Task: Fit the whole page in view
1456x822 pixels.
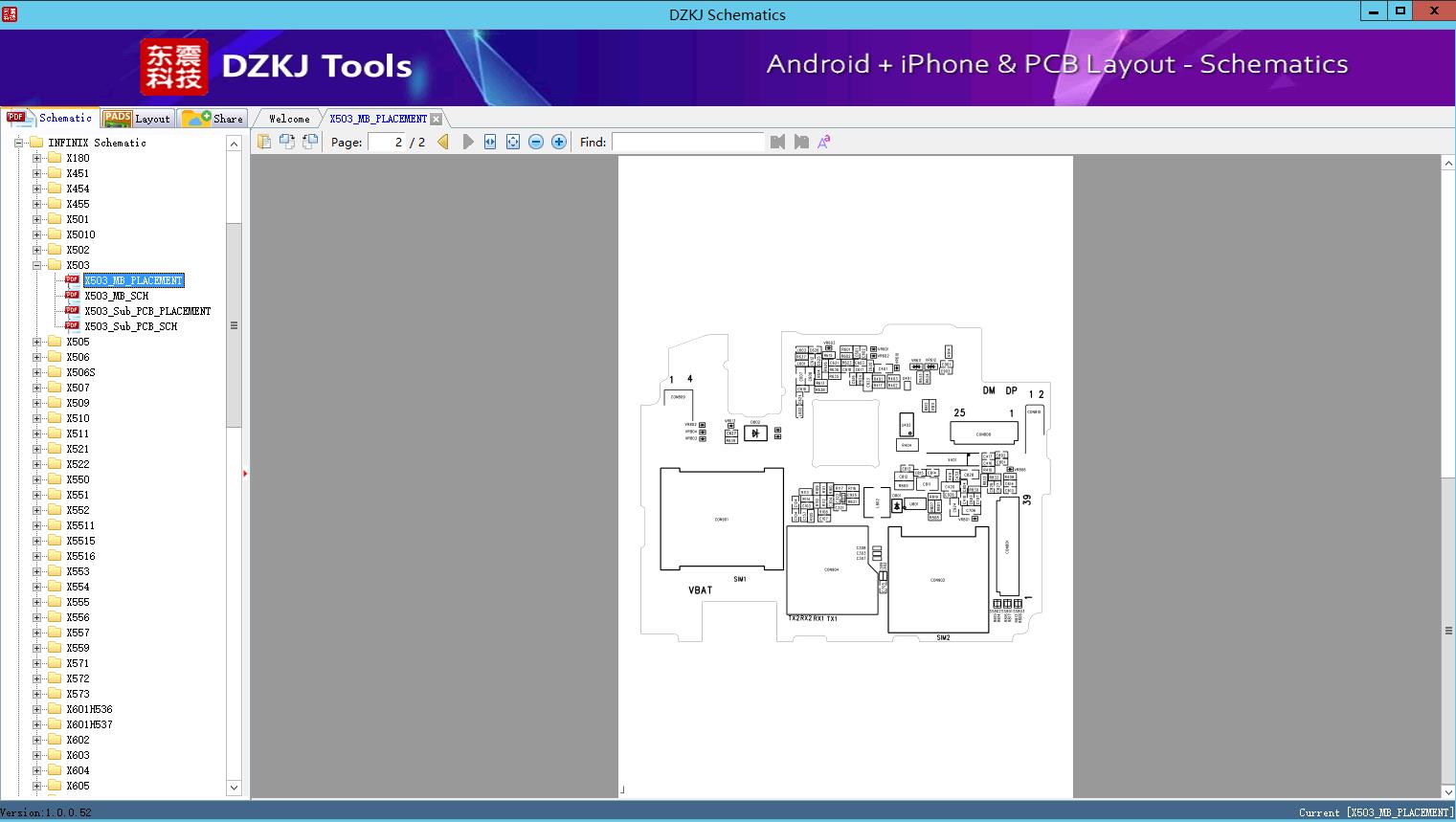Action: (x=513, y=142)
